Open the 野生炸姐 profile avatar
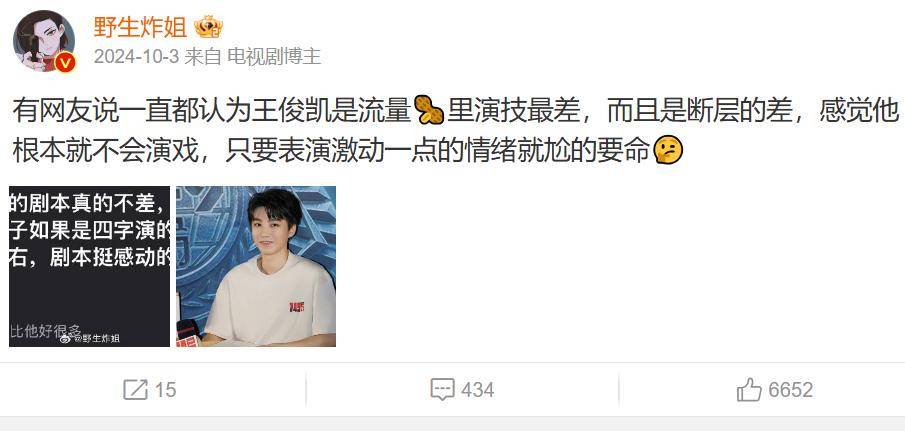 (44, 40)
